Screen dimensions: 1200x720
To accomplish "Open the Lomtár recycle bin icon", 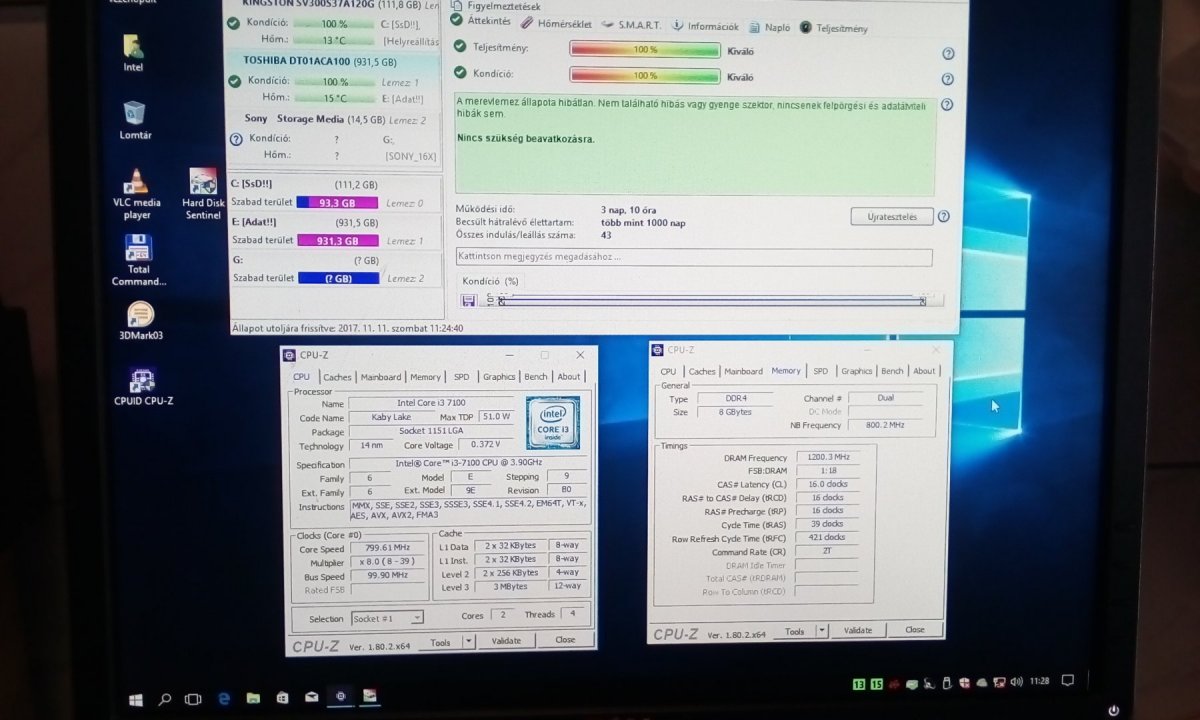I will 136,119.
